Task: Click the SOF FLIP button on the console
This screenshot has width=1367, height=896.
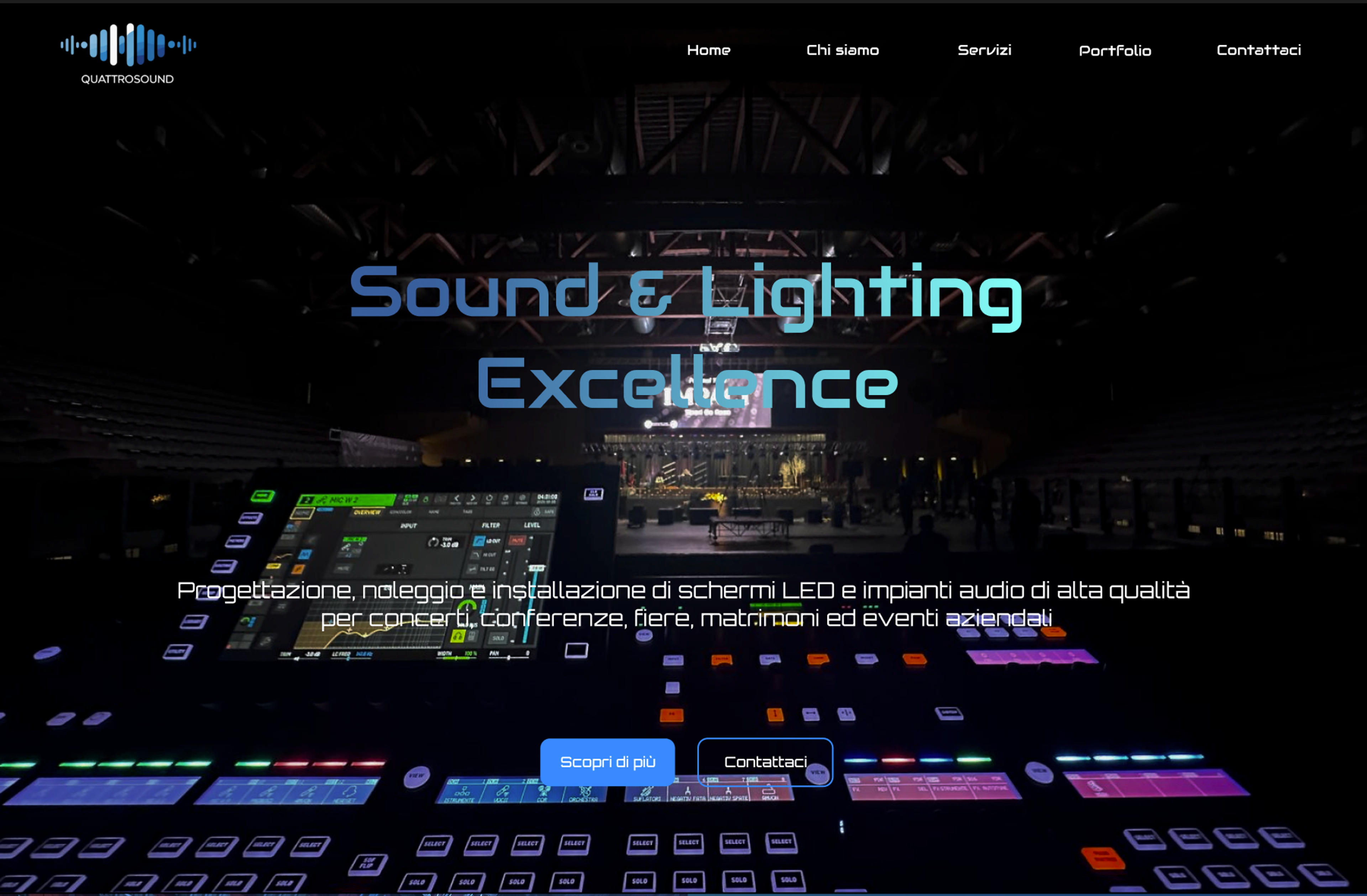Action: click(x=368, y=864)
